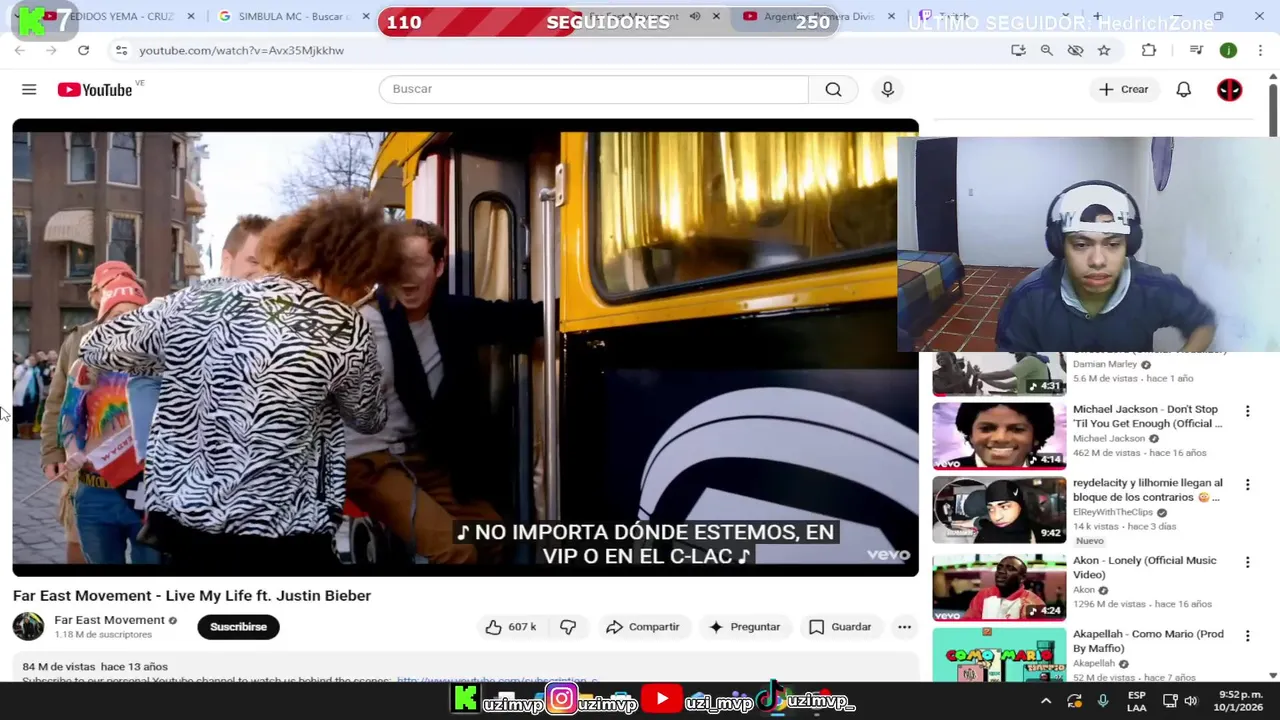Like the video with 607 k thumbs up
1280x720 pixels.
click(511, 627)
